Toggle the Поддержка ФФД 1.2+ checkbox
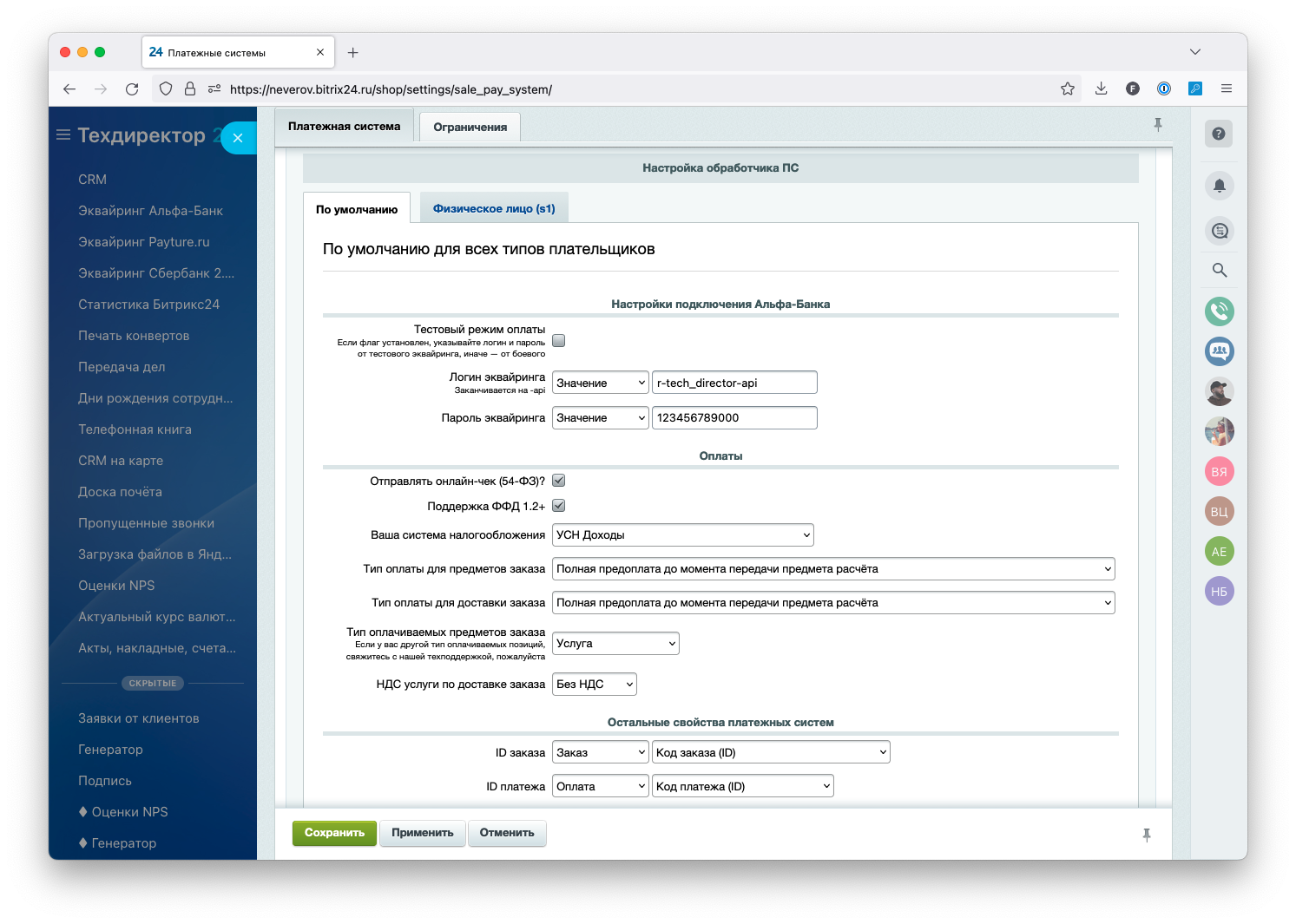 559,506
